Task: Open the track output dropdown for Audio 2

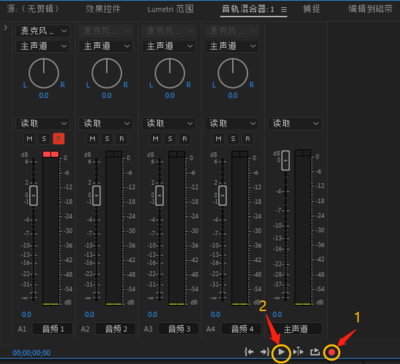Action: [106, 46]
